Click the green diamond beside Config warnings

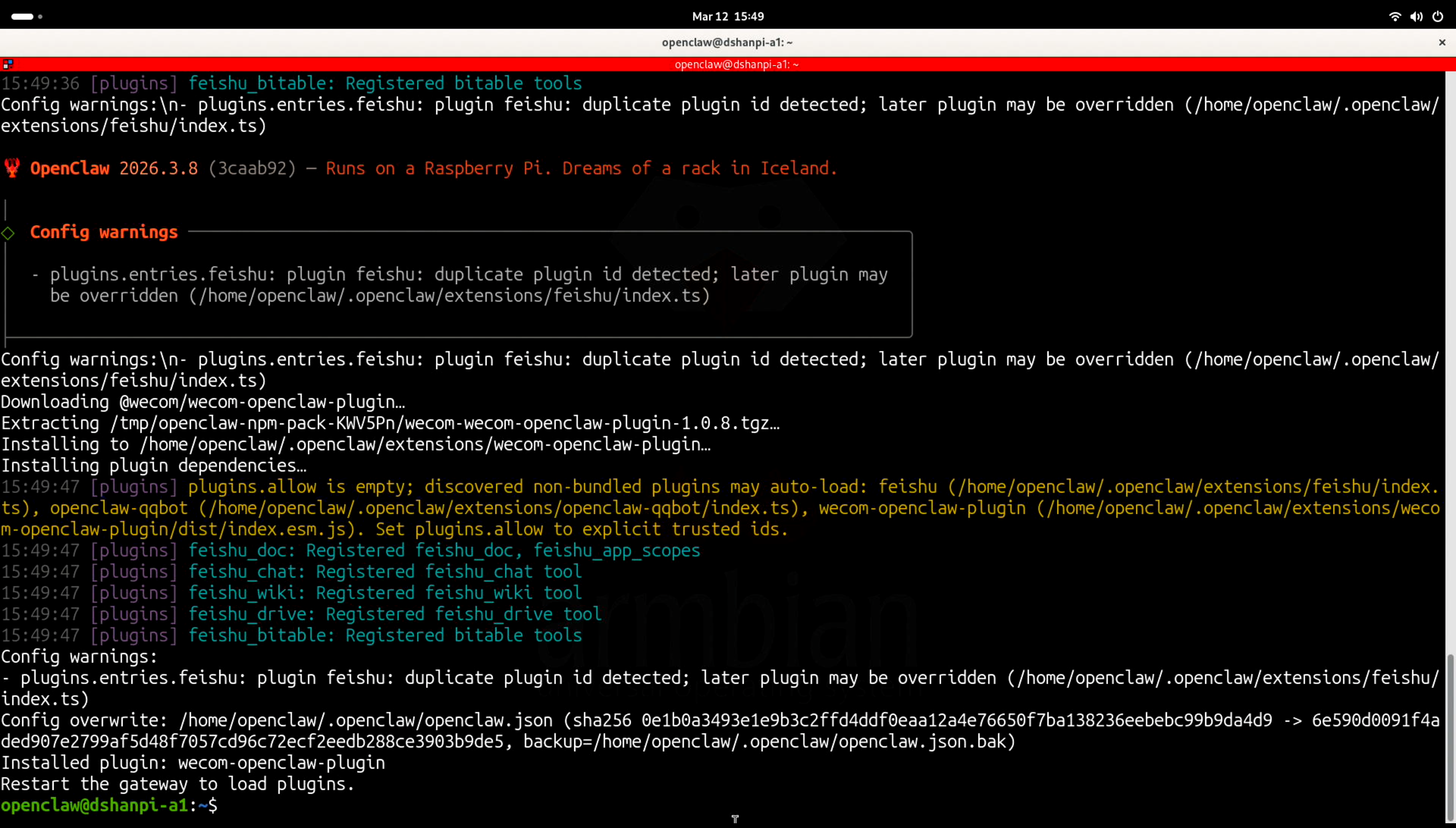tap(8, 233)
